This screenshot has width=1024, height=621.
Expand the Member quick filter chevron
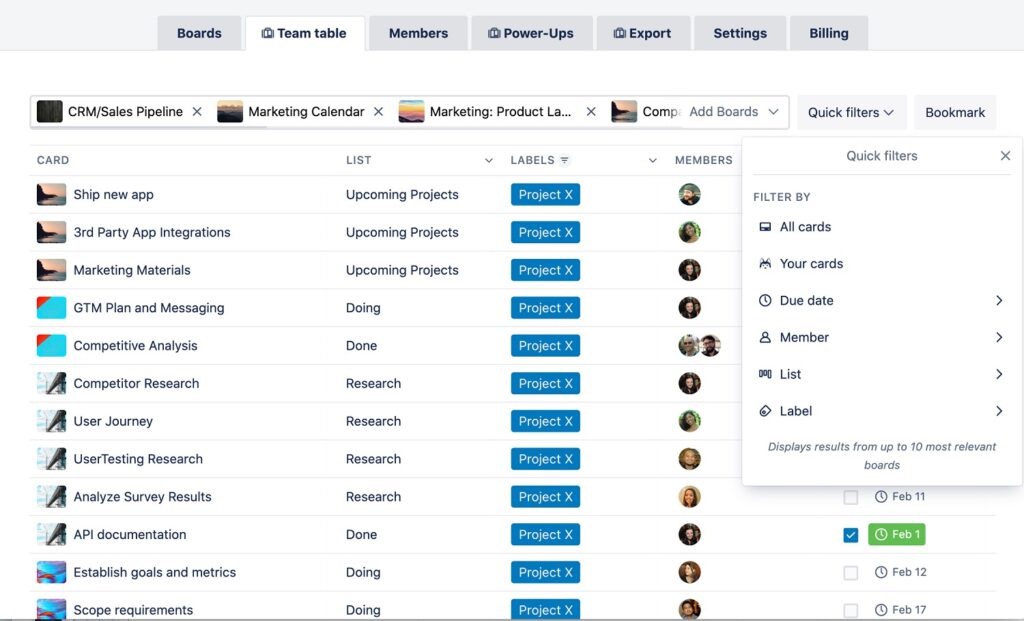coord(998,337)
